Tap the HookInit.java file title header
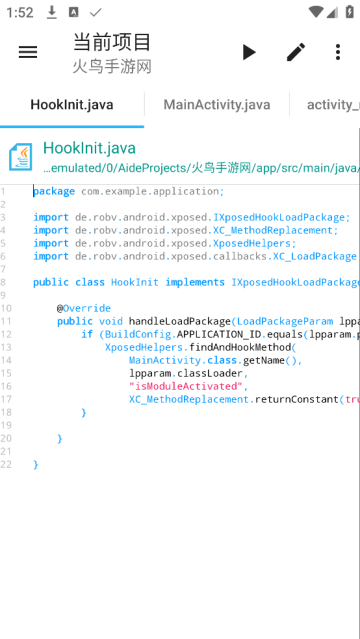Image resolution: width=360 pixels, height=639 pixels. [x=89, y=148]
